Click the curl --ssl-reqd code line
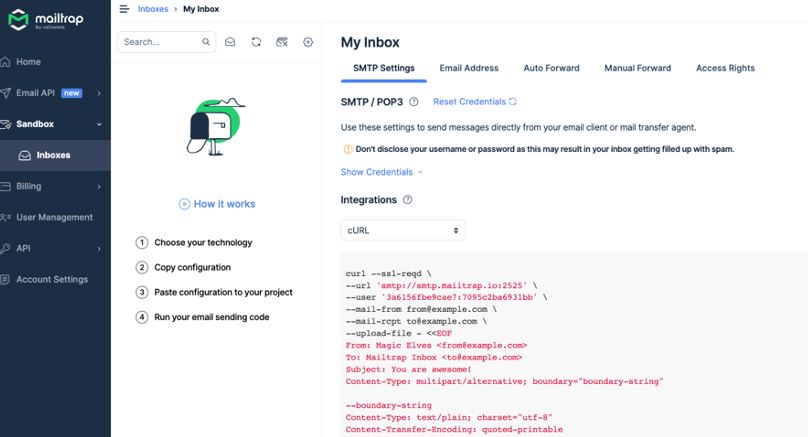This screenshot has height=437, width=808. pyautogui.click(x=389, y=274)
